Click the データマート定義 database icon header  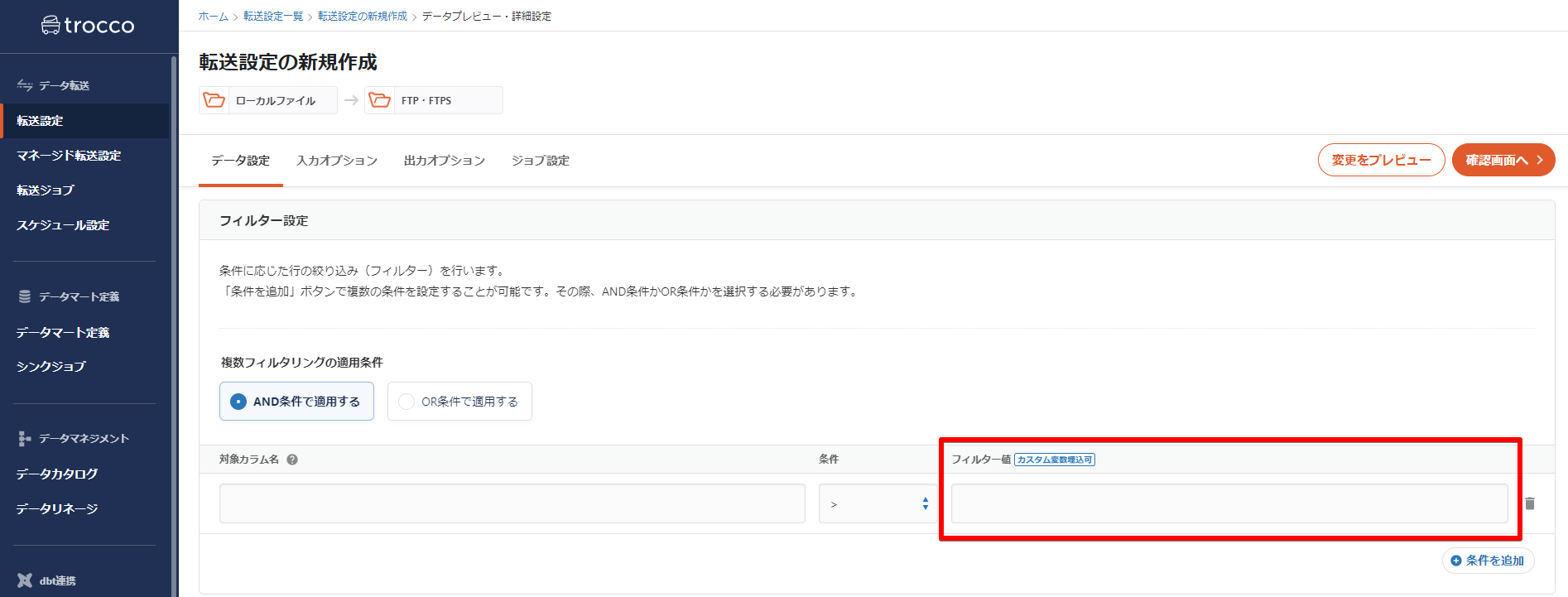(x=25, y=296)
